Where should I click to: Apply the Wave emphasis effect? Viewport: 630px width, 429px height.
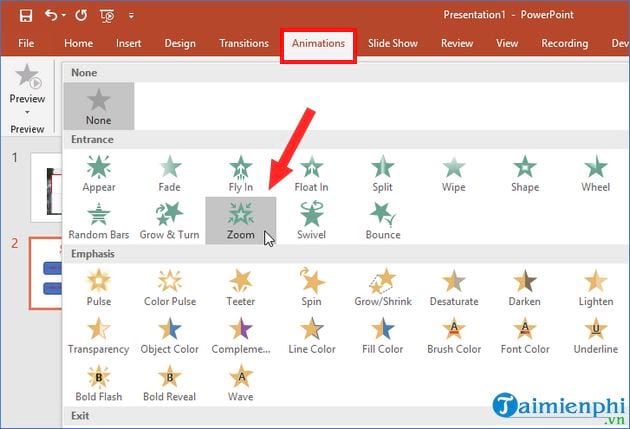tap(241, 382)
